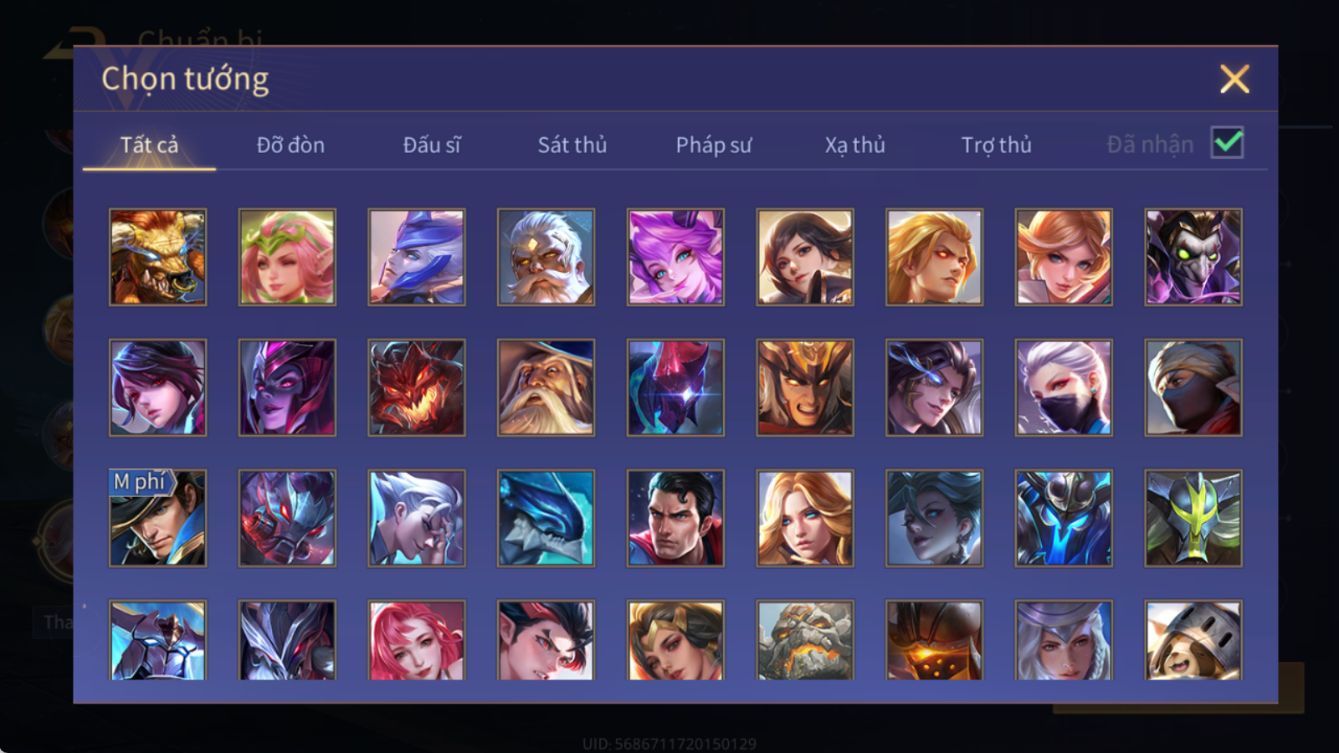Choose the green-crowned pink-haired elf hero

[287, 257]
